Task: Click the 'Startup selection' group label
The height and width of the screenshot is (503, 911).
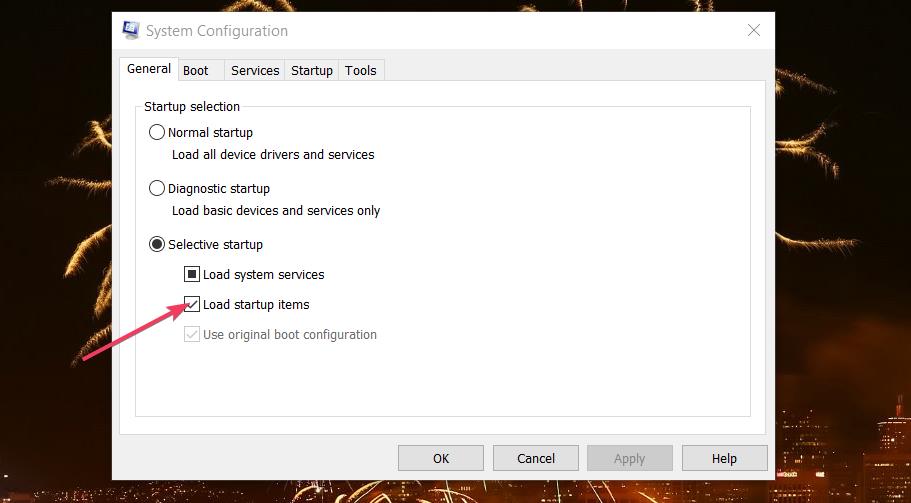Action: 192,106
